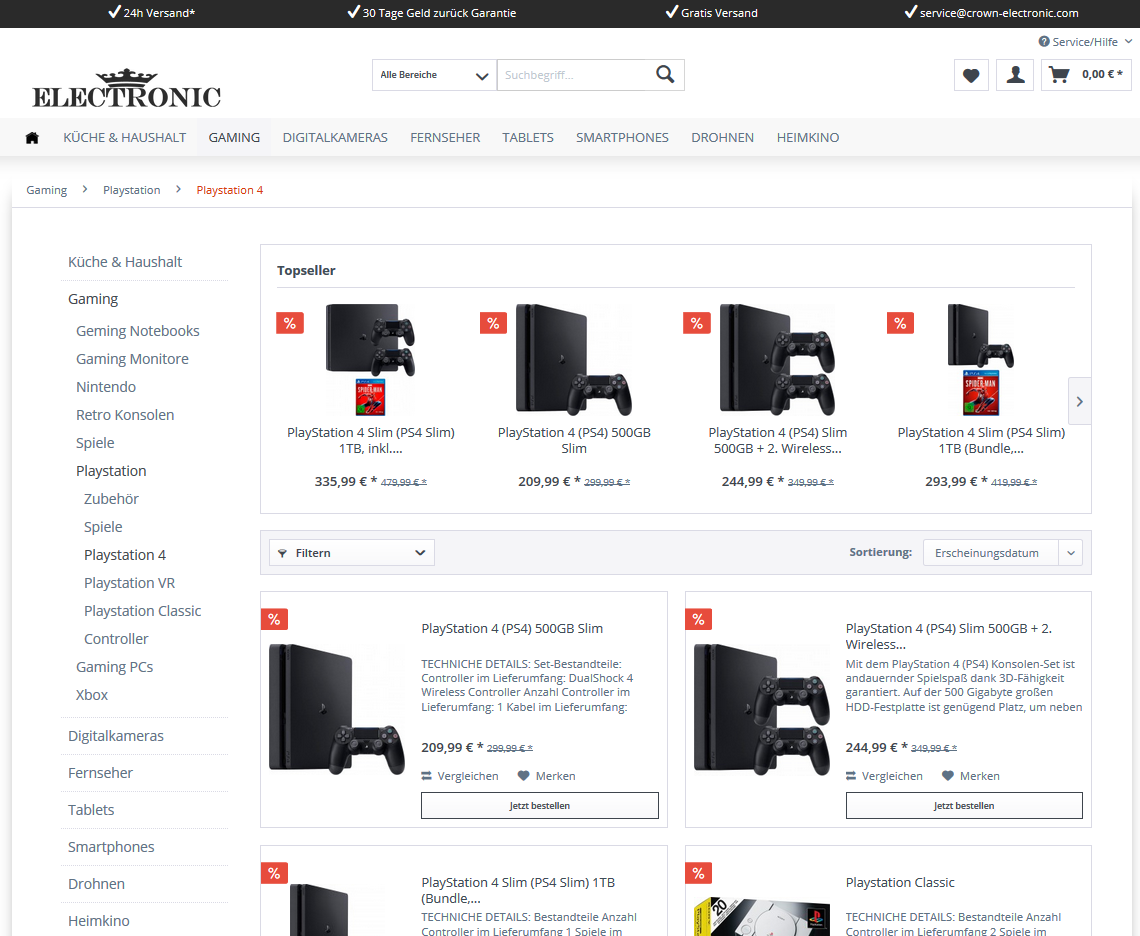Open the Sortierung Erscheinungsdatum dropdown
Screen dimensions: 1140x936
[x=1003, y=553]
